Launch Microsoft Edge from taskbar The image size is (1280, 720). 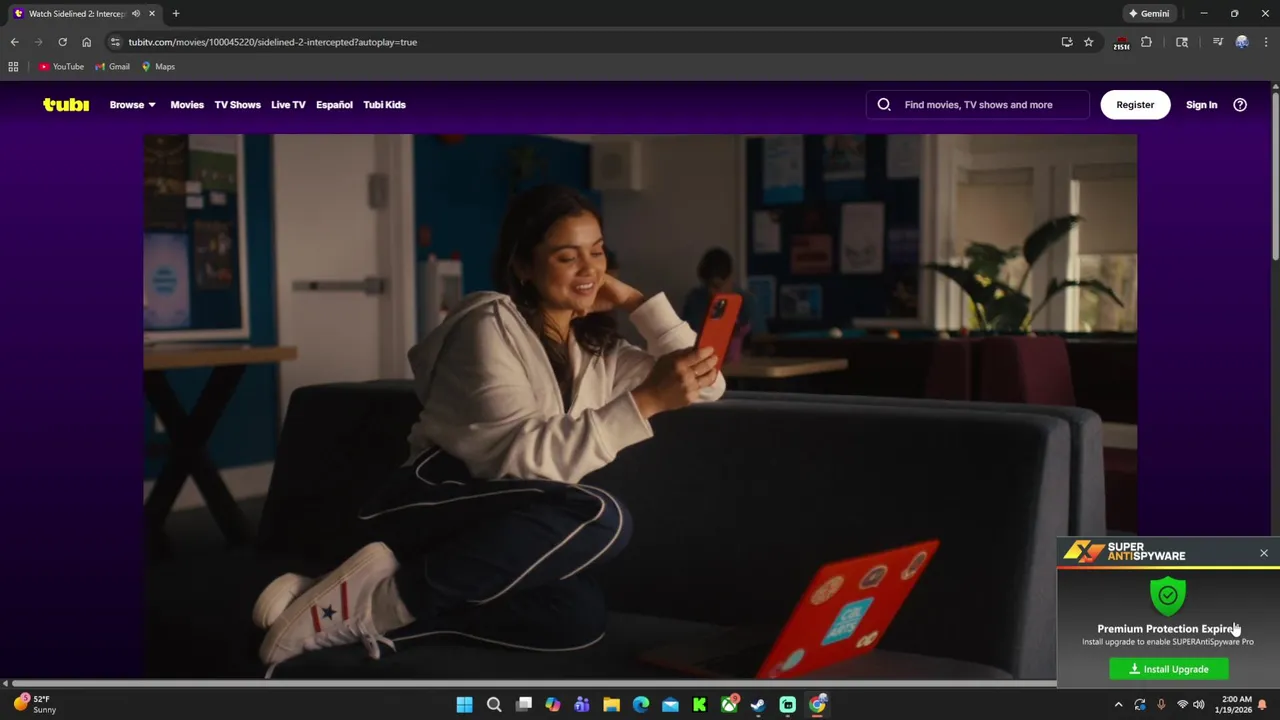click(x=641, y=705)
